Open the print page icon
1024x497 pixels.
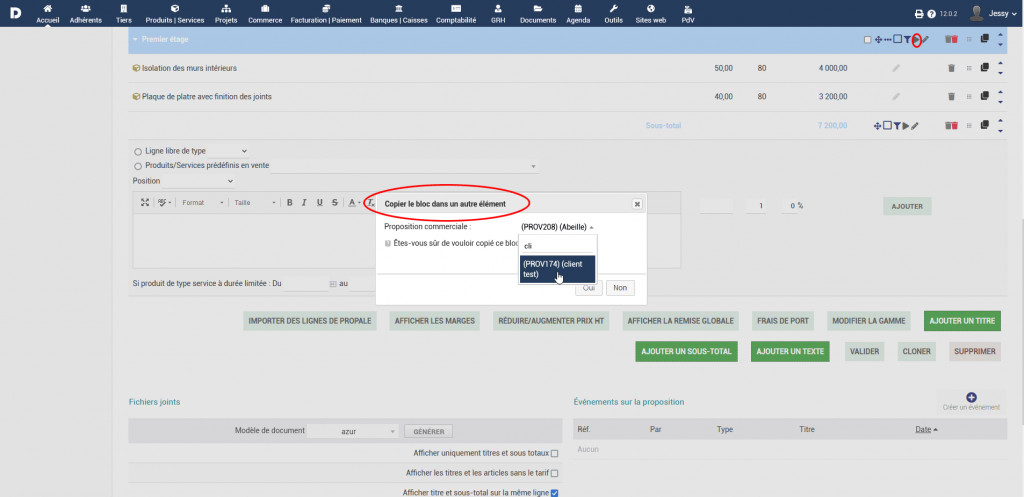[919, 13]
